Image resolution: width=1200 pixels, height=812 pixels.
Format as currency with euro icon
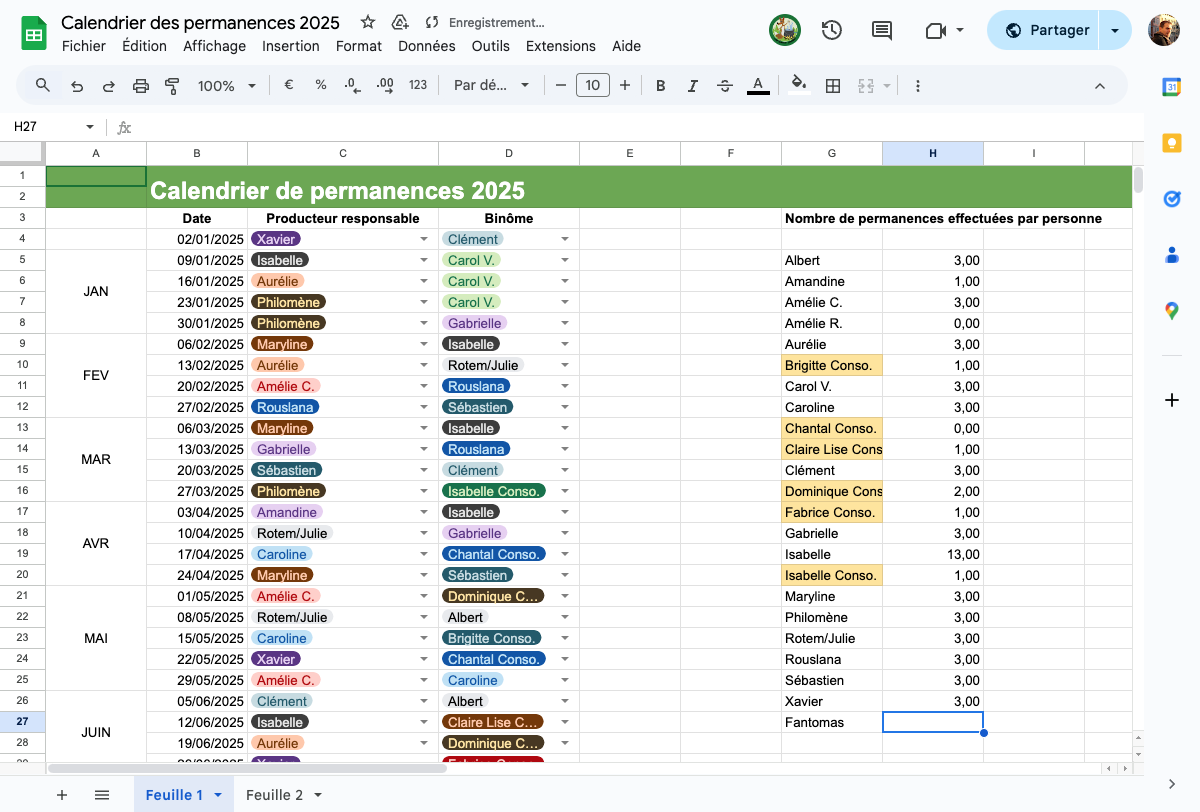[x=289, y=85]
